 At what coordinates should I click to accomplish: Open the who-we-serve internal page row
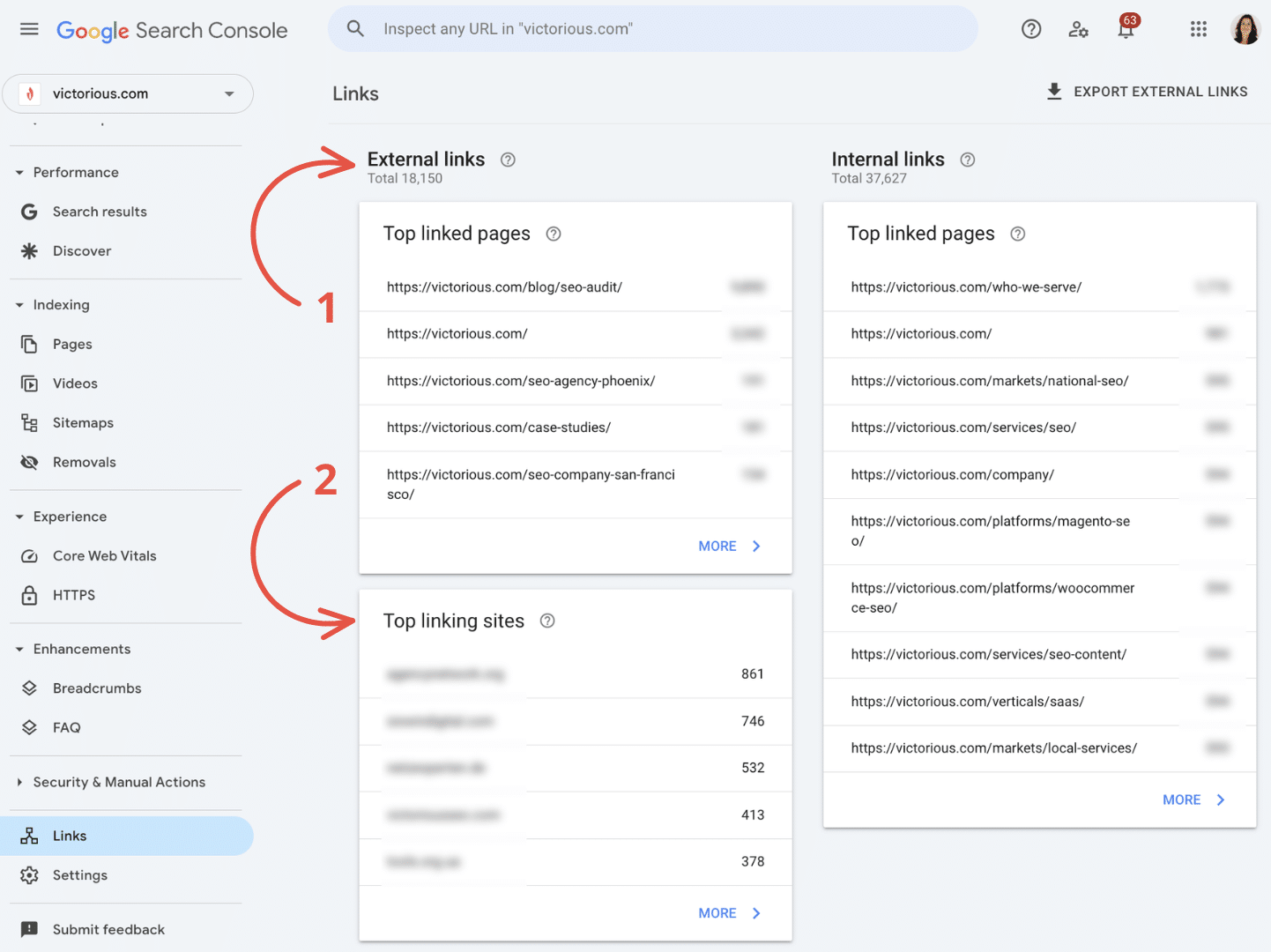point(1040,287)
